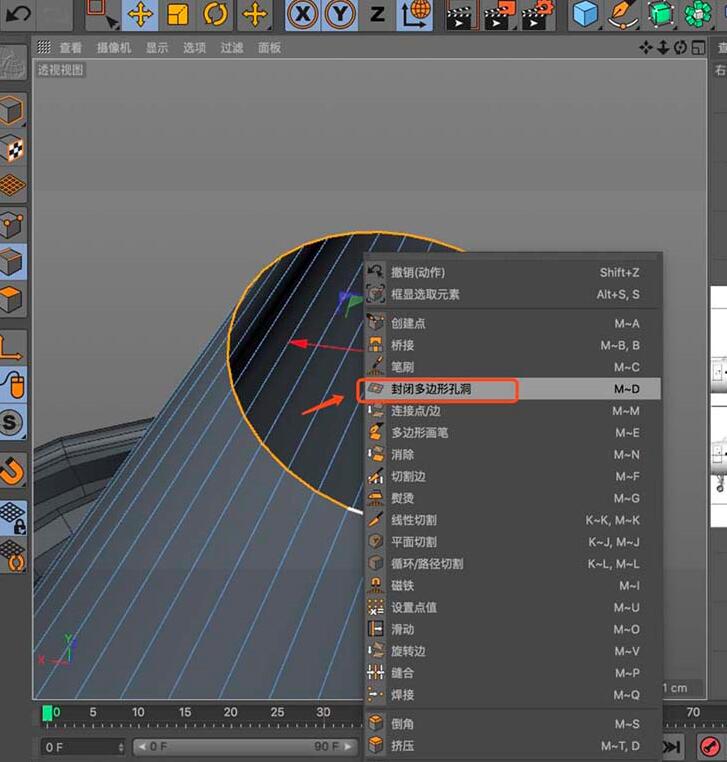This screenshot has width=727, height=762.
Task: Toggle the X axis lock
Action: pos(302,15)
